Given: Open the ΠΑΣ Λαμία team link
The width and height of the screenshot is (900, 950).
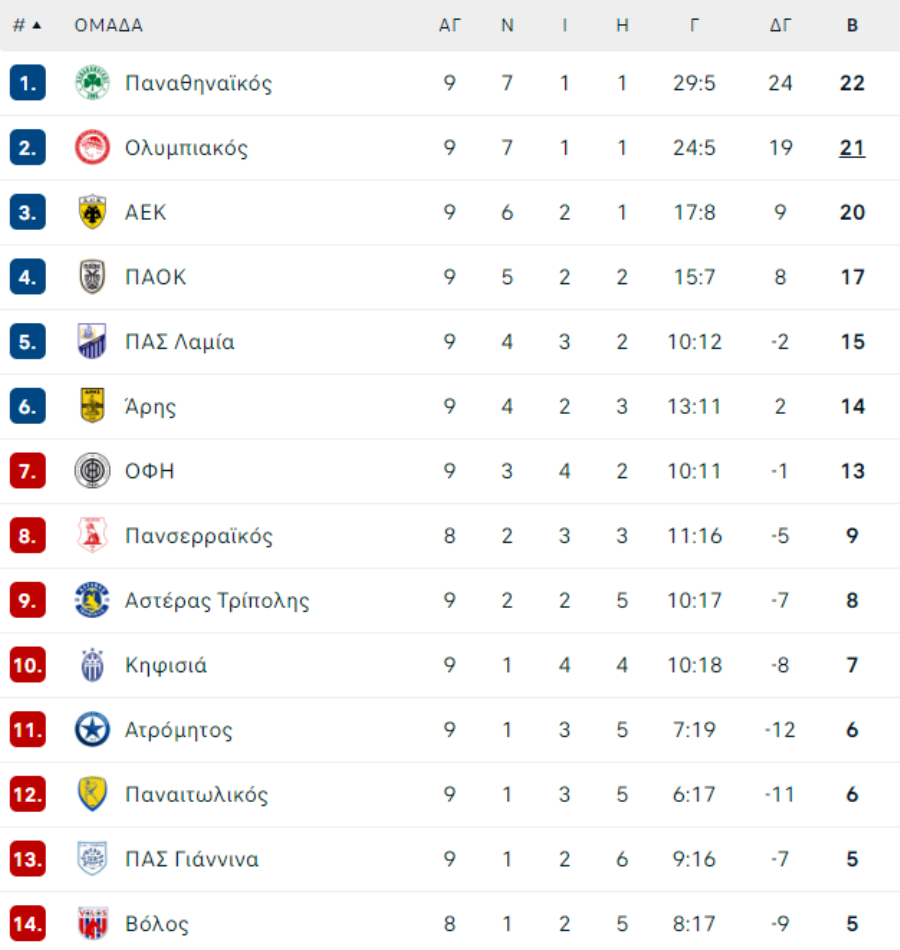Looking at the screenshot, I should [x=179, y=342].
